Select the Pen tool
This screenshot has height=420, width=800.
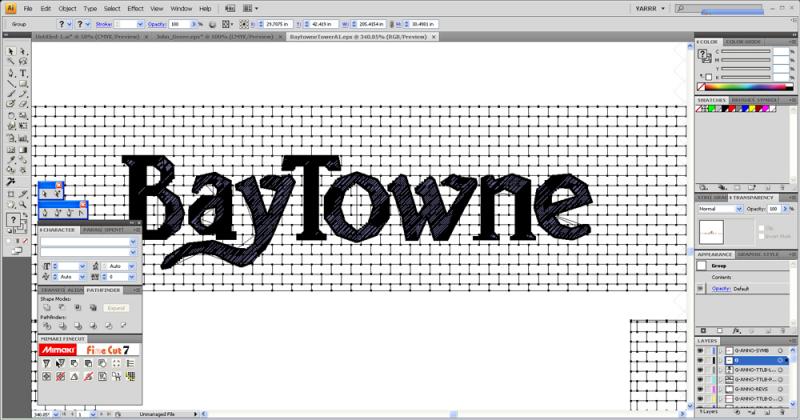point(11,73)
